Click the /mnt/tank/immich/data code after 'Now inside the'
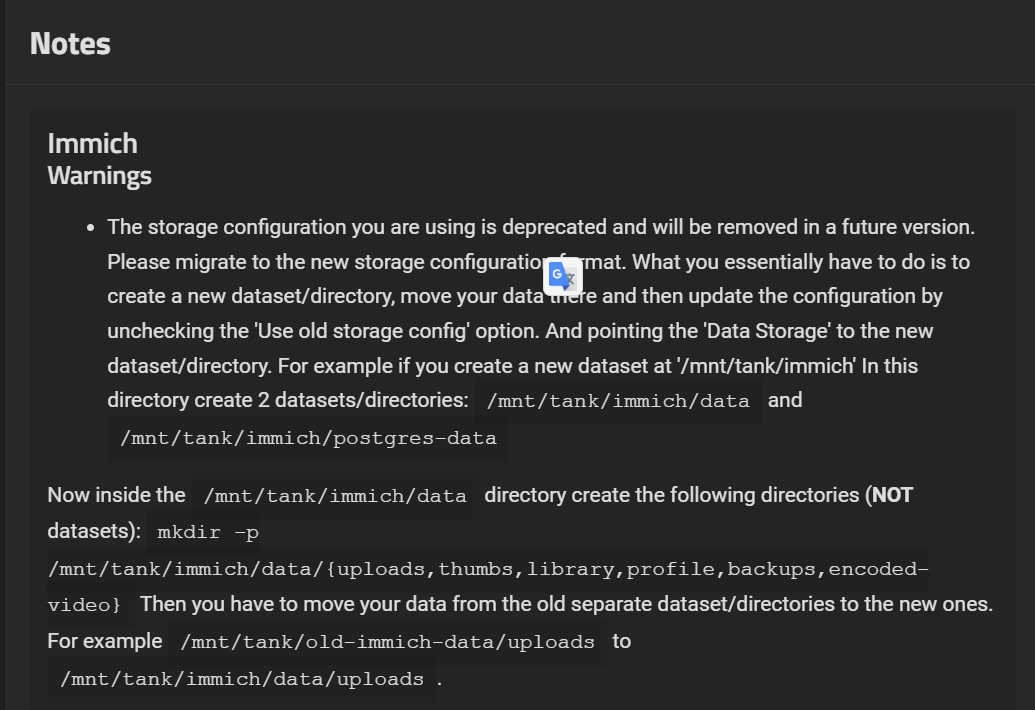The height and width of the screenshot is (710, 1035). tap(334, 496)
